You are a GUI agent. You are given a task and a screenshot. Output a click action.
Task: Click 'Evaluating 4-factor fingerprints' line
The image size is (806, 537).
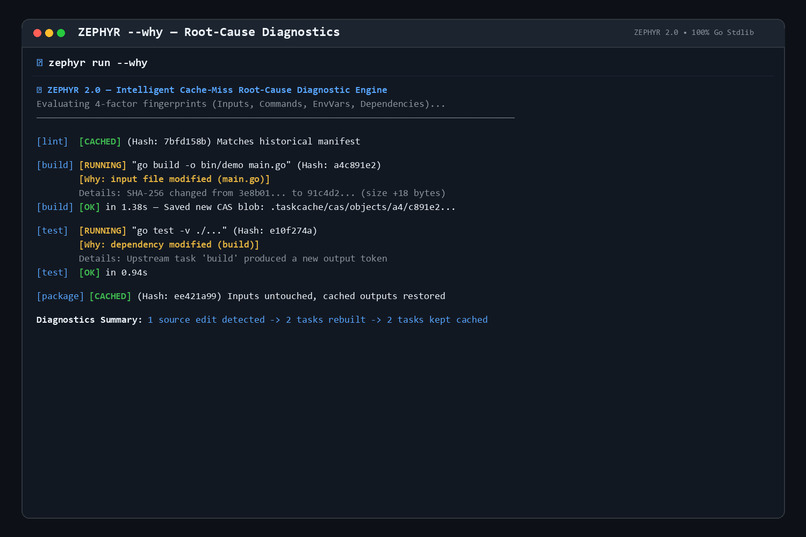(241, 104)
